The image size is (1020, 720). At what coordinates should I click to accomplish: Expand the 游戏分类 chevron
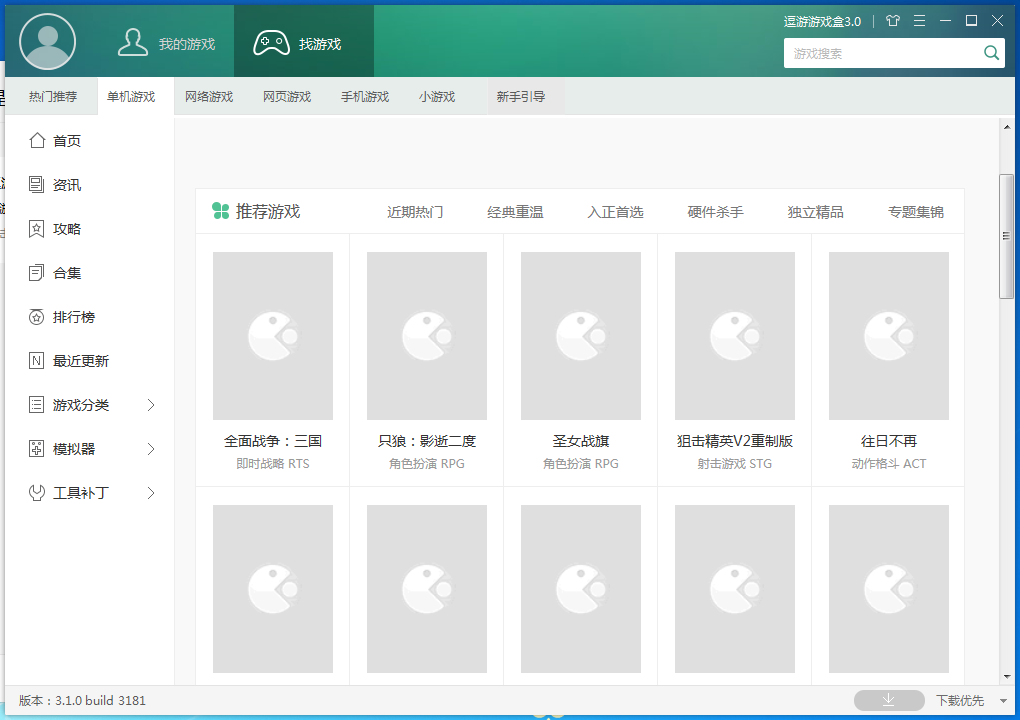pos(151,405)
